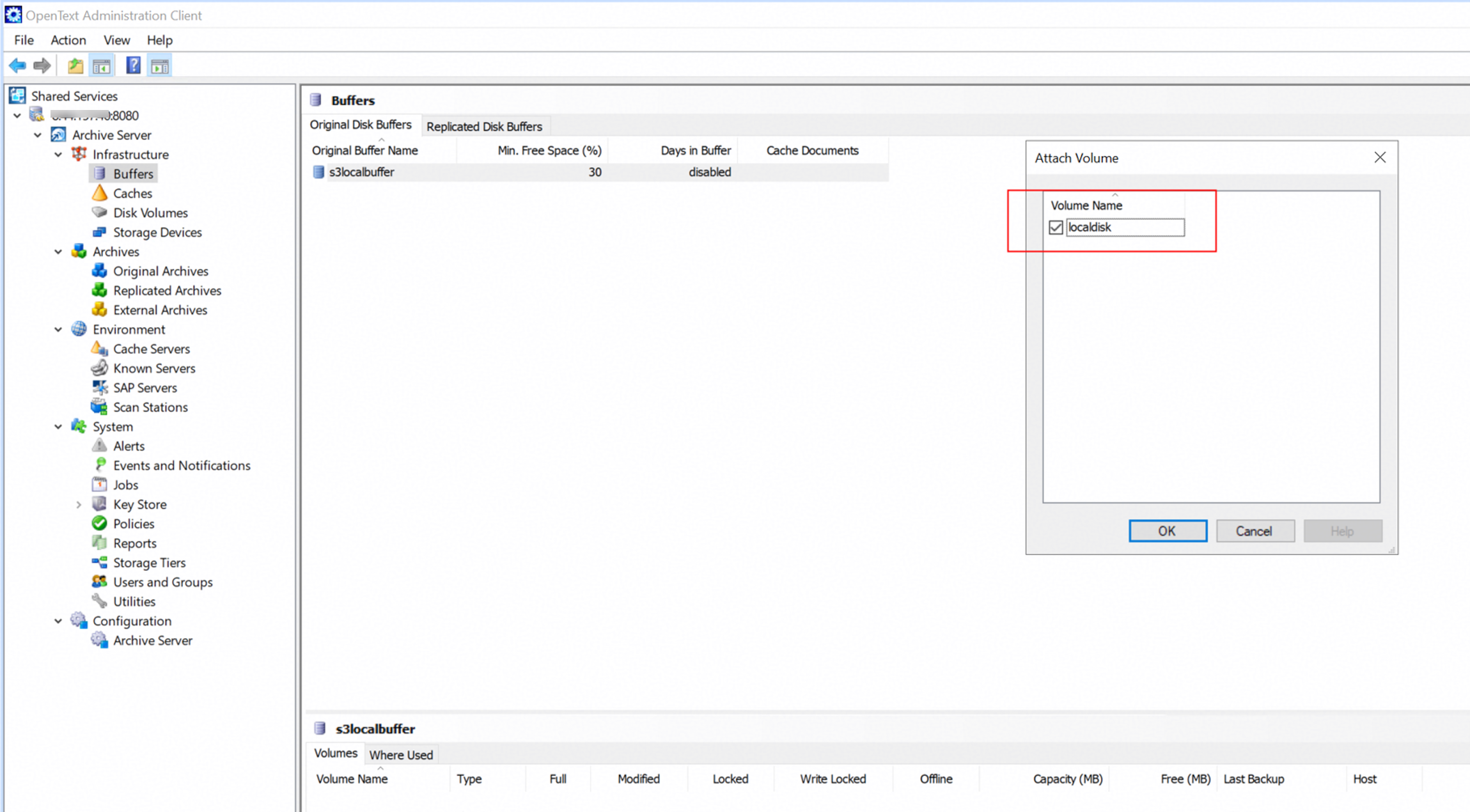The width and height of the screenshot is (1470, 812).
Task: Expand the Key Store tree node
Action: (x=79, y=504)
